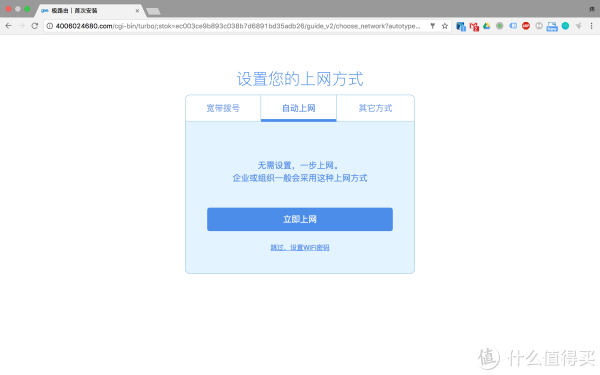Open the Chrome three-dot menu
Image resolution: width=600 pixels, height=375 pixels.
tap(591, 26)
